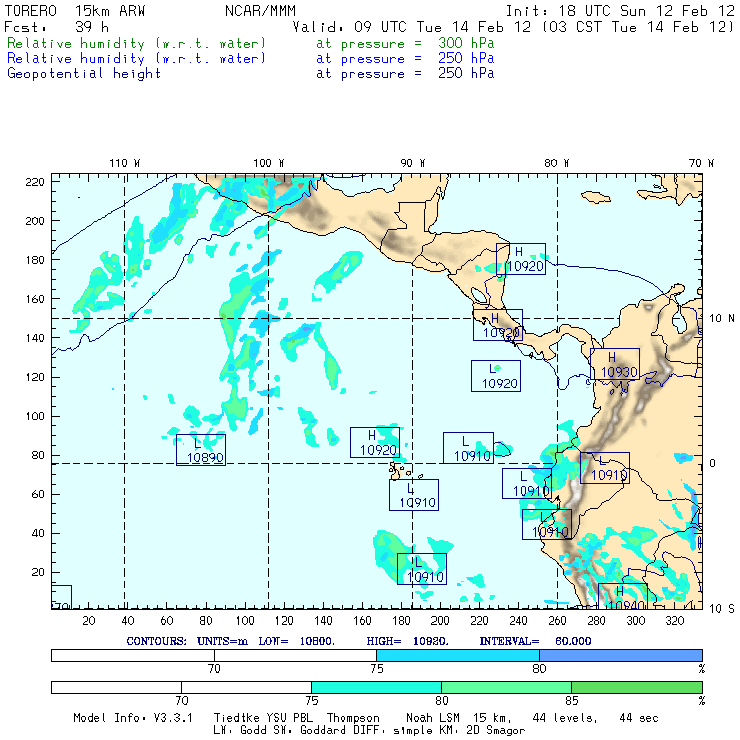Image resolution: width=740 pixels, height=740 pixels.
Task: Click the "Tiedtke" model scheme text
Action: click(236, 718)
